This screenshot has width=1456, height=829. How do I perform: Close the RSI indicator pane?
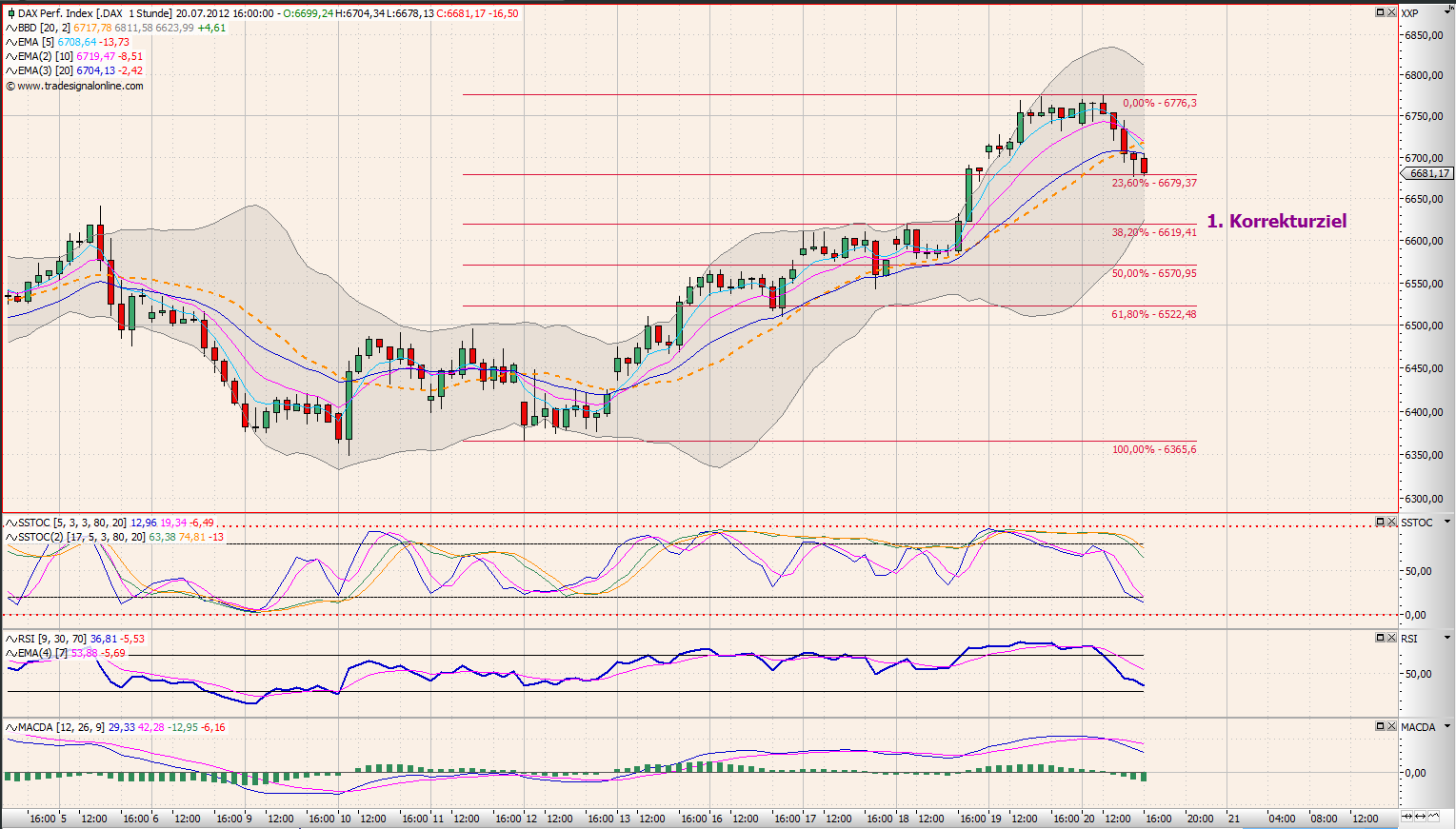pos(1391,638)
